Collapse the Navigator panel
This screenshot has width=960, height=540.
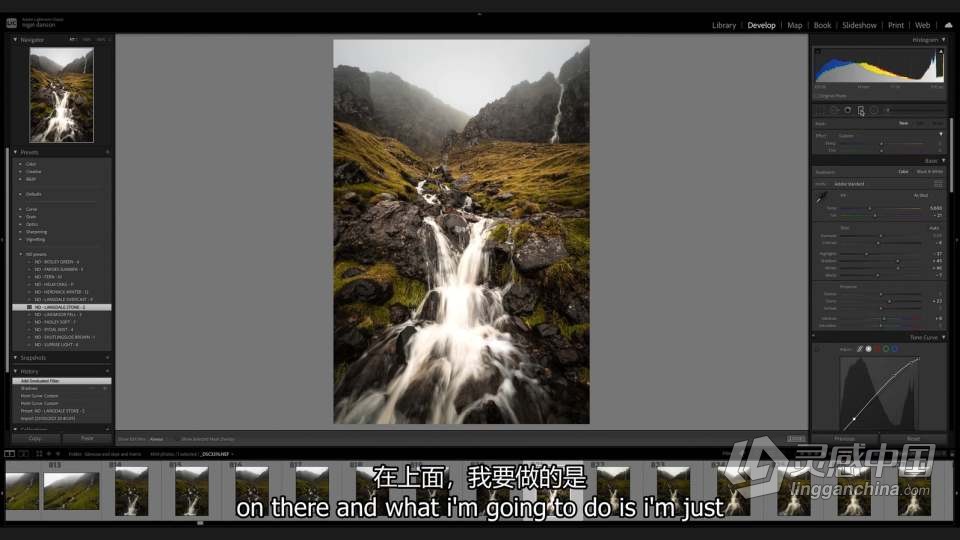click(16, 40)
